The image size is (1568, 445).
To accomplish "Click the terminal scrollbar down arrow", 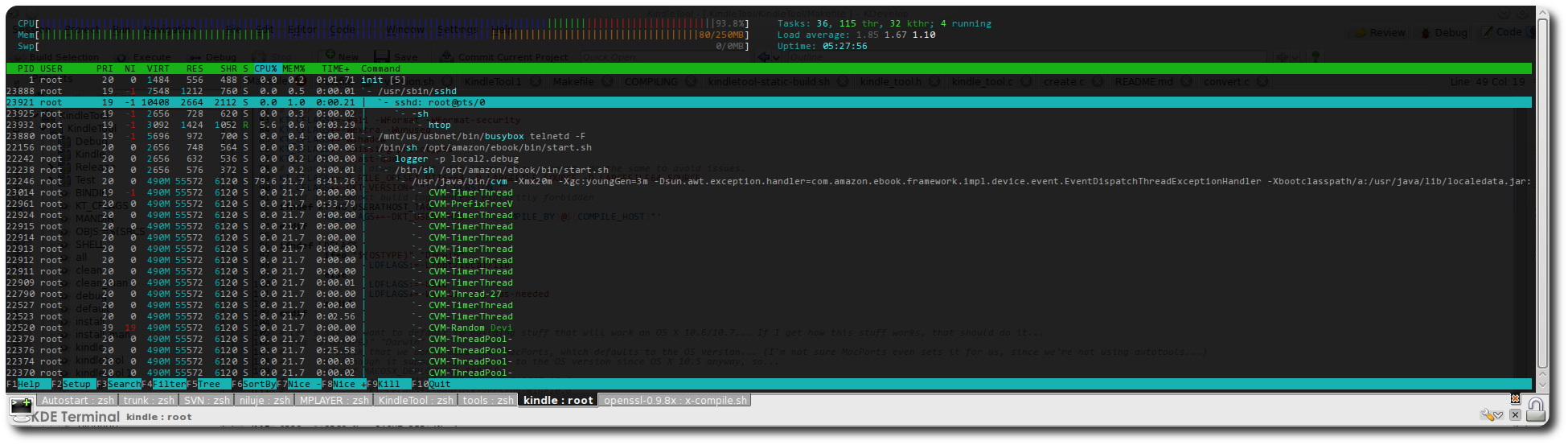I will click(x=1542, y=387).
